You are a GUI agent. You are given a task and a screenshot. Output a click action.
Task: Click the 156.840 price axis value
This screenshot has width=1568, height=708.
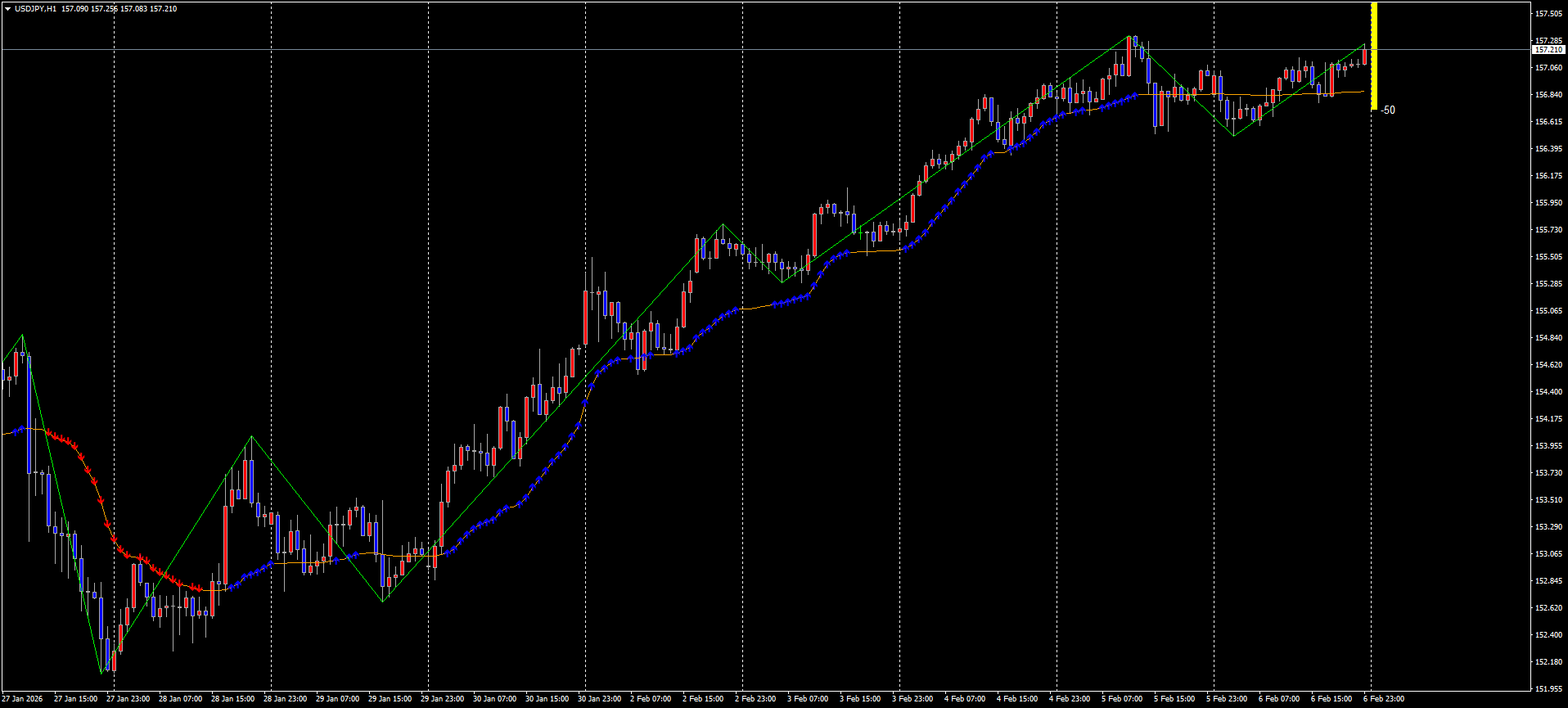pyautogui.click(x=1548, y=95)
